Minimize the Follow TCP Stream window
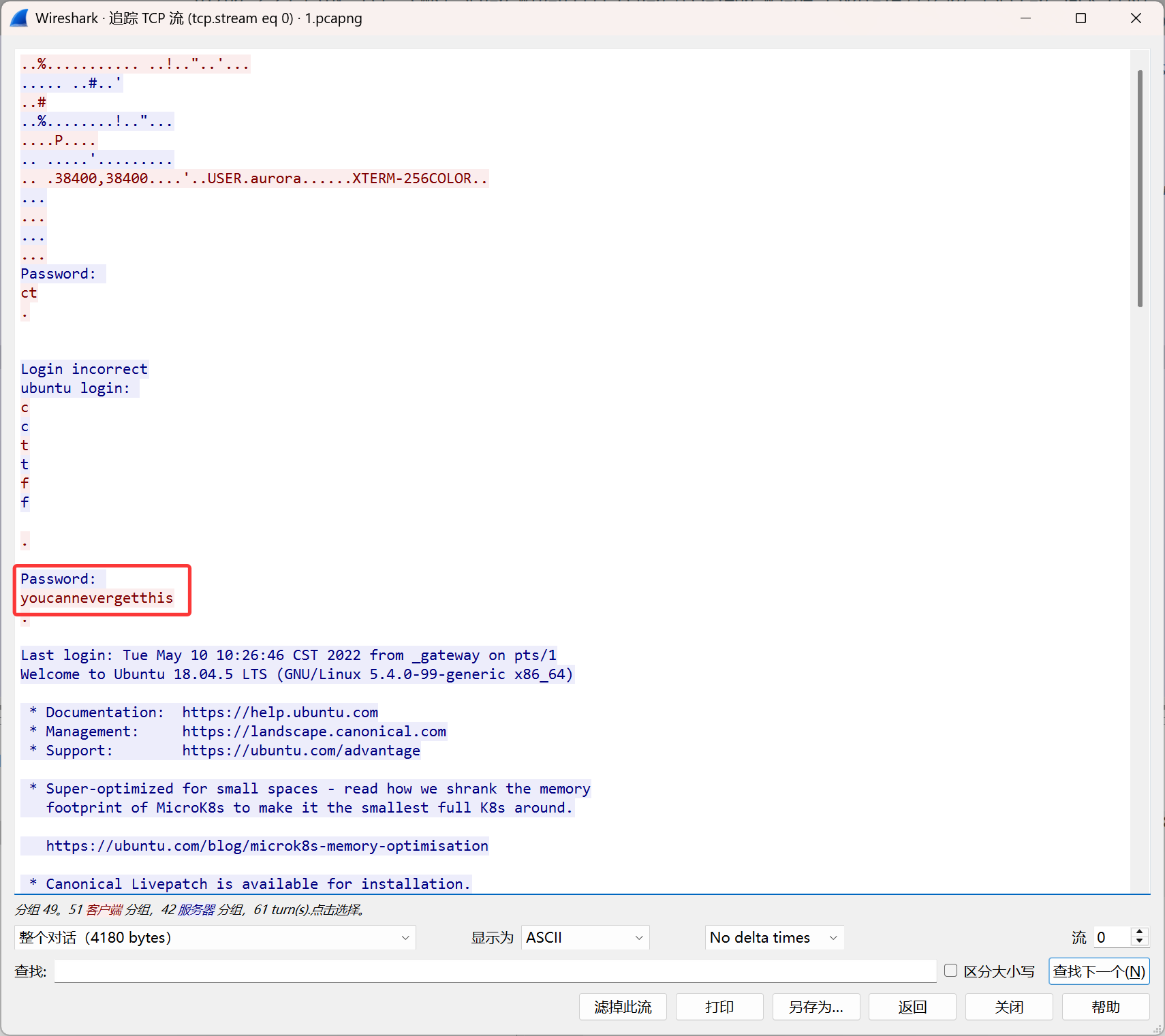Screen dimensions: 1165x1036 click(1025, 18)
